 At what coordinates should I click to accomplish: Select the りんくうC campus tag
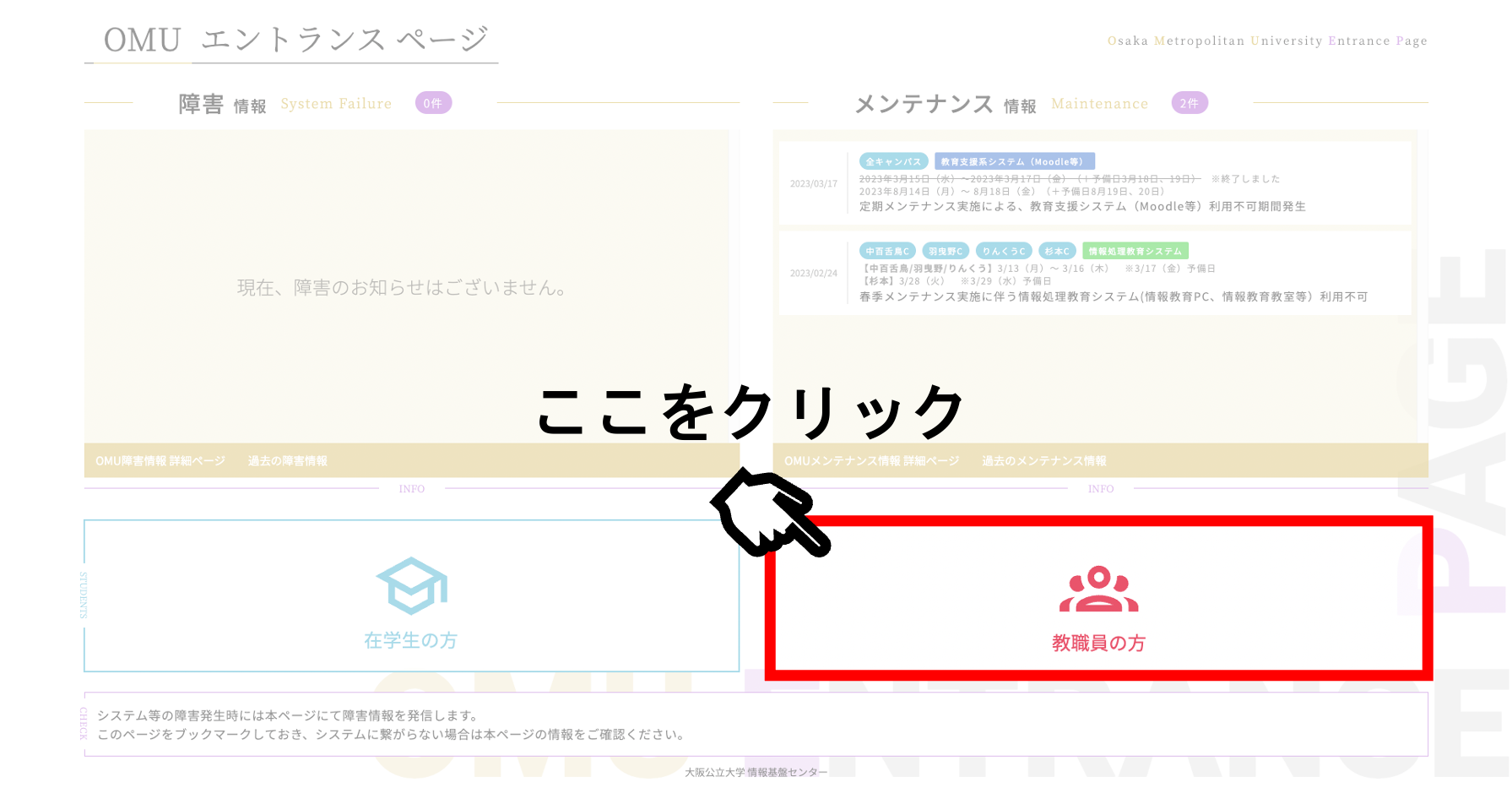pyautogui.click(x=1004, y=251)
